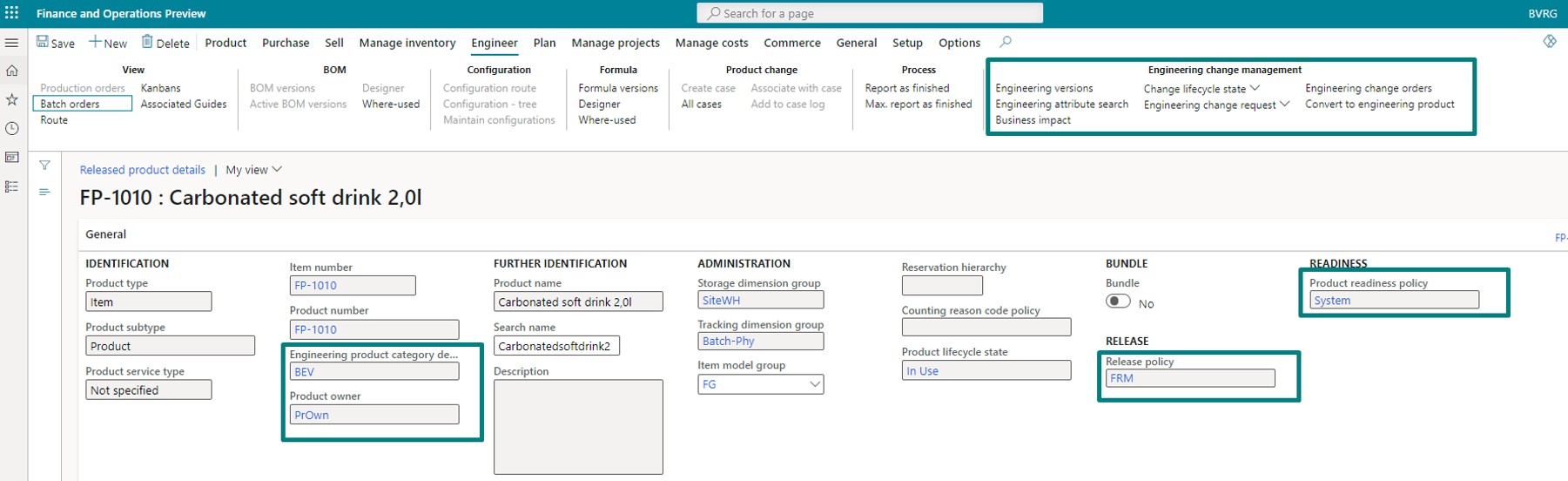Open Recent clock icon in sidebar
The image size is (1568, 481).
[12, 128]
